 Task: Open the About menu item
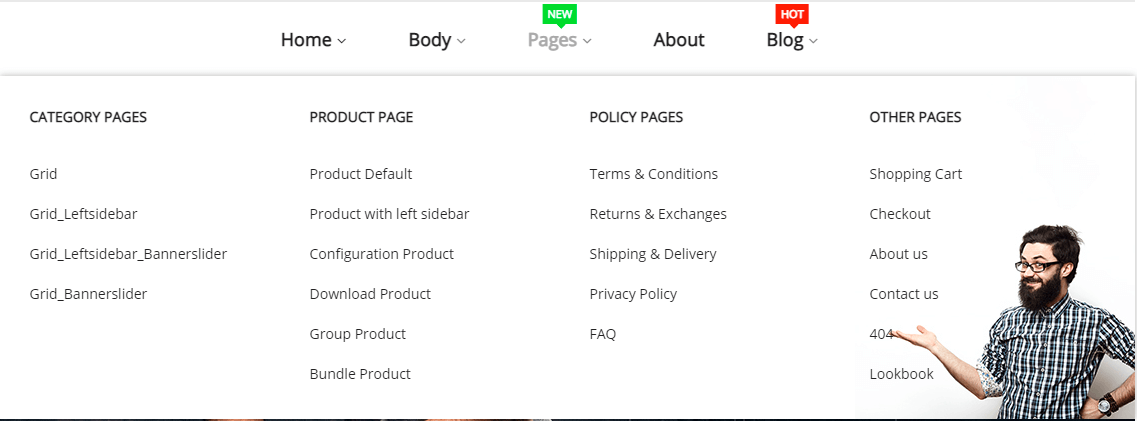(679, 40)
